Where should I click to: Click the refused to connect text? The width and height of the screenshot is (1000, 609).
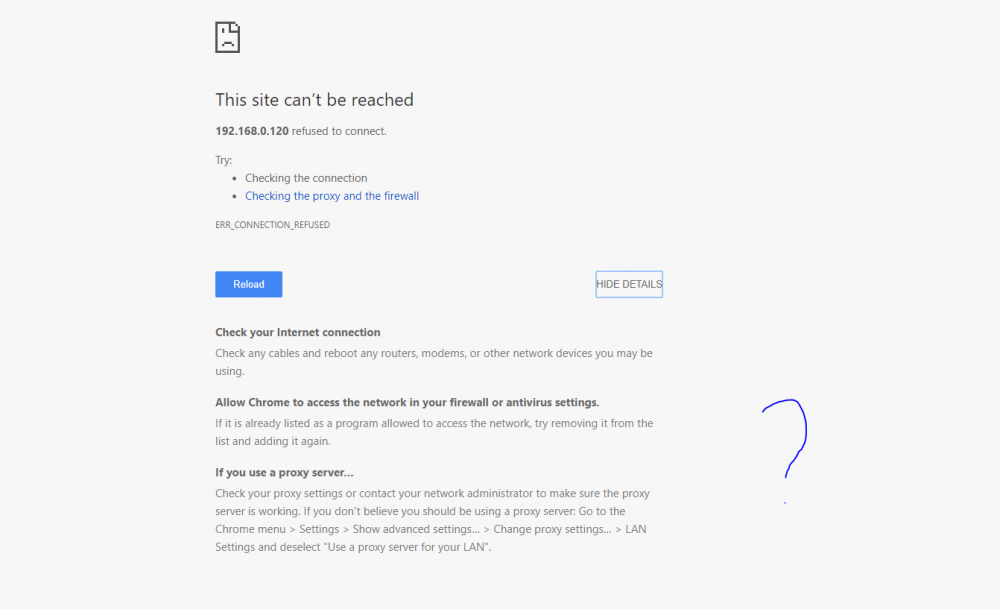[339, 131]
